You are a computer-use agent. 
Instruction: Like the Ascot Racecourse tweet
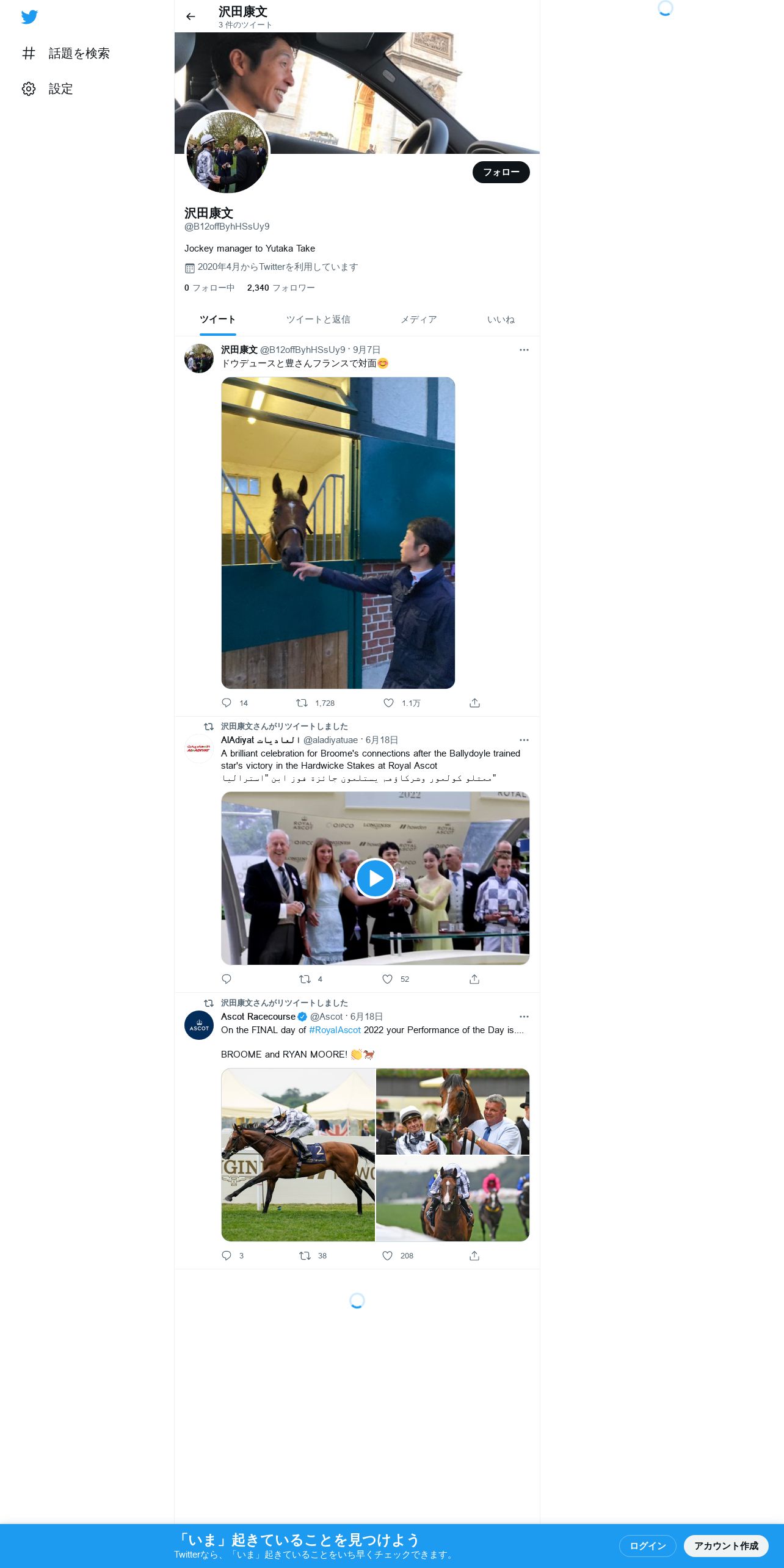pos(387,1255)
